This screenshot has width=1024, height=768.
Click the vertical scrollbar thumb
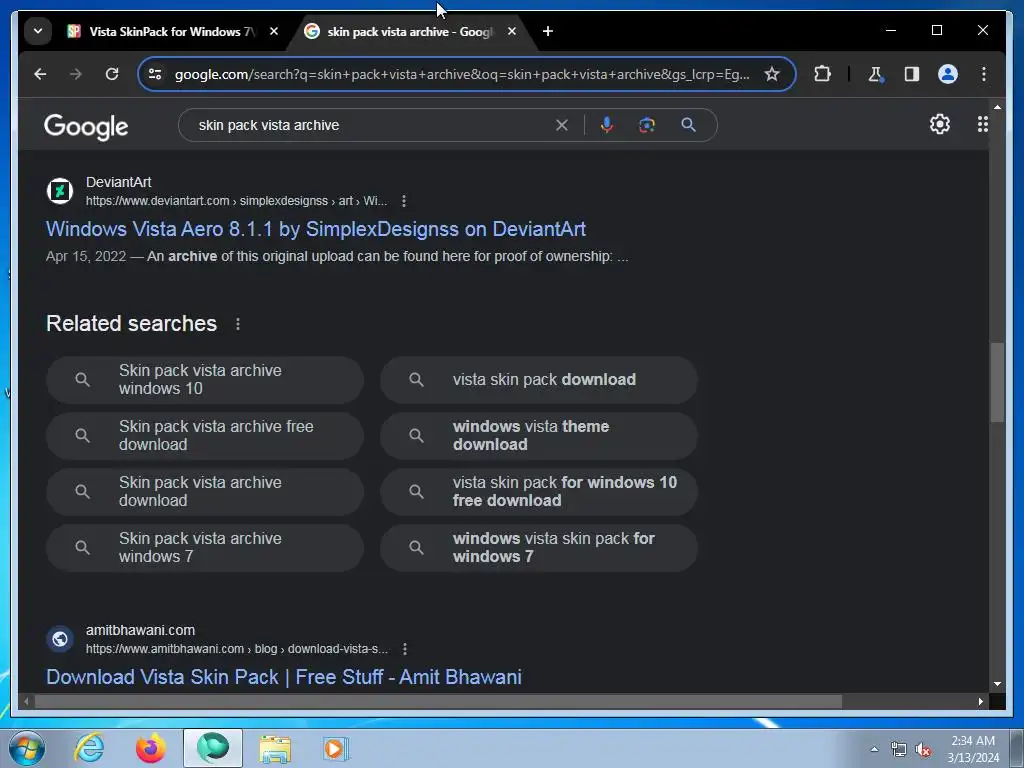click(997, 382)
